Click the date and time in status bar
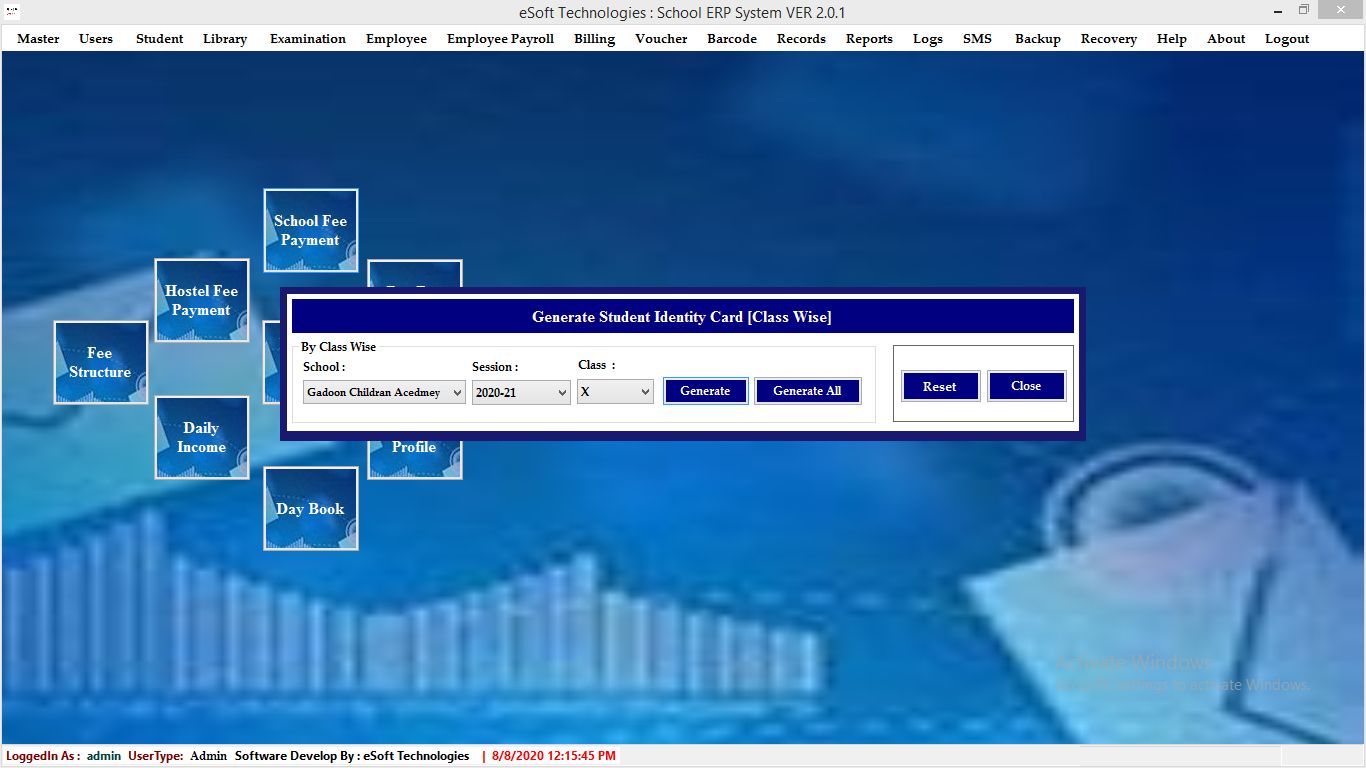1366x768 pixels. (x=553, y=756)
